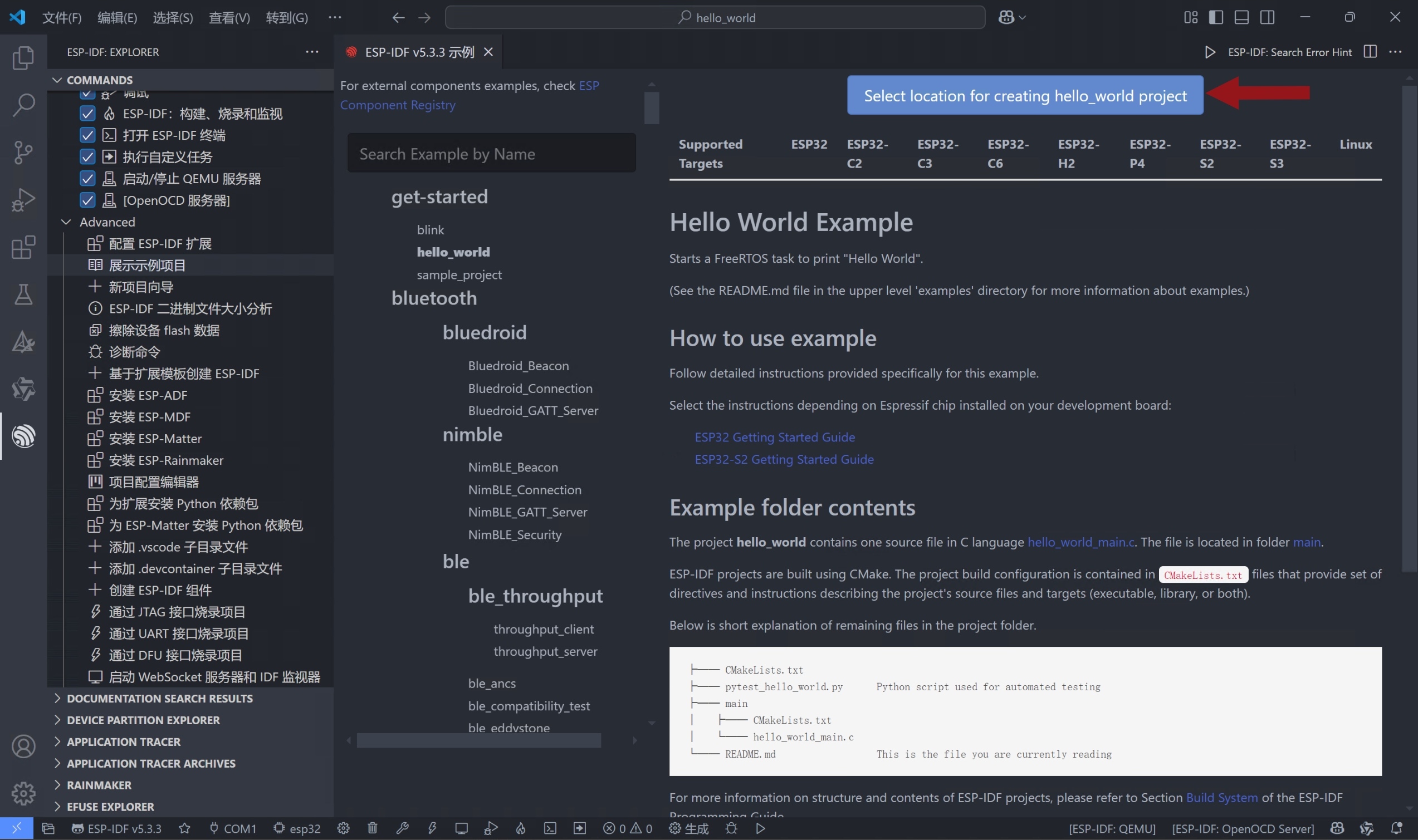Open the Testing flask view
This screenshot has height=840, width=1418.
23,294
